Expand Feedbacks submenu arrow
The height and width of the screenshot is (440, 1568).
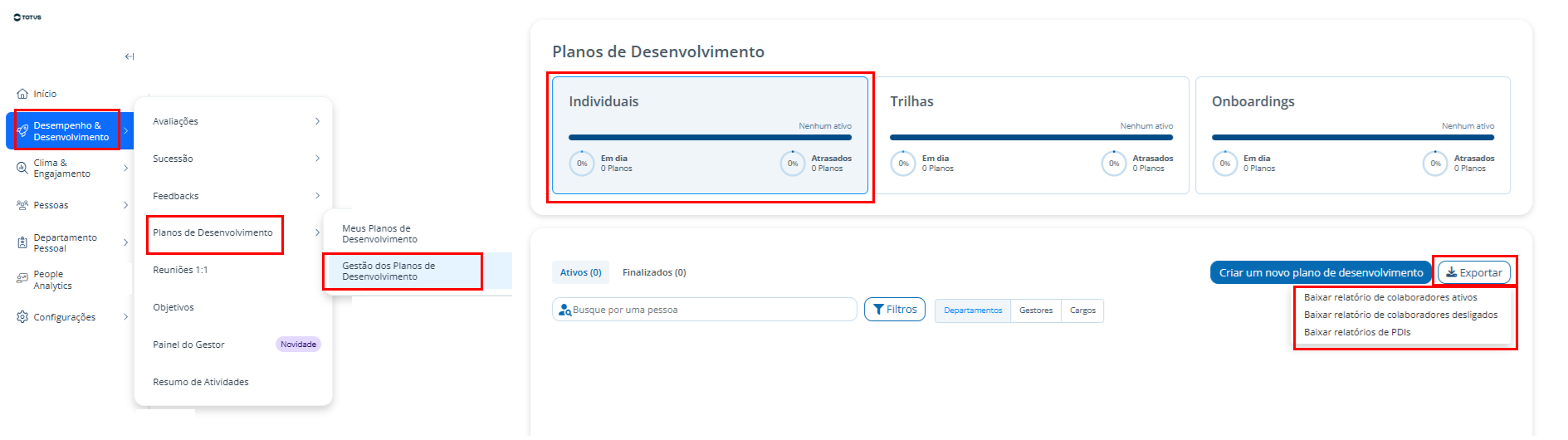(x=317, y=196)
